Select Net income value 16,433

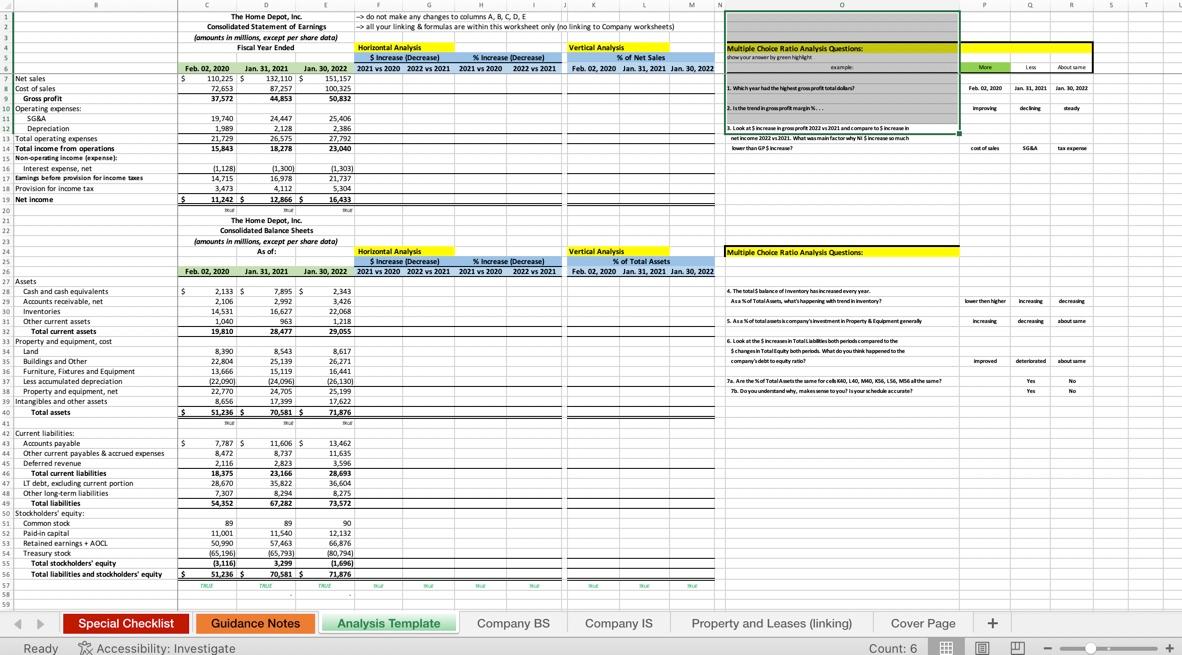(x=325, y=200)
